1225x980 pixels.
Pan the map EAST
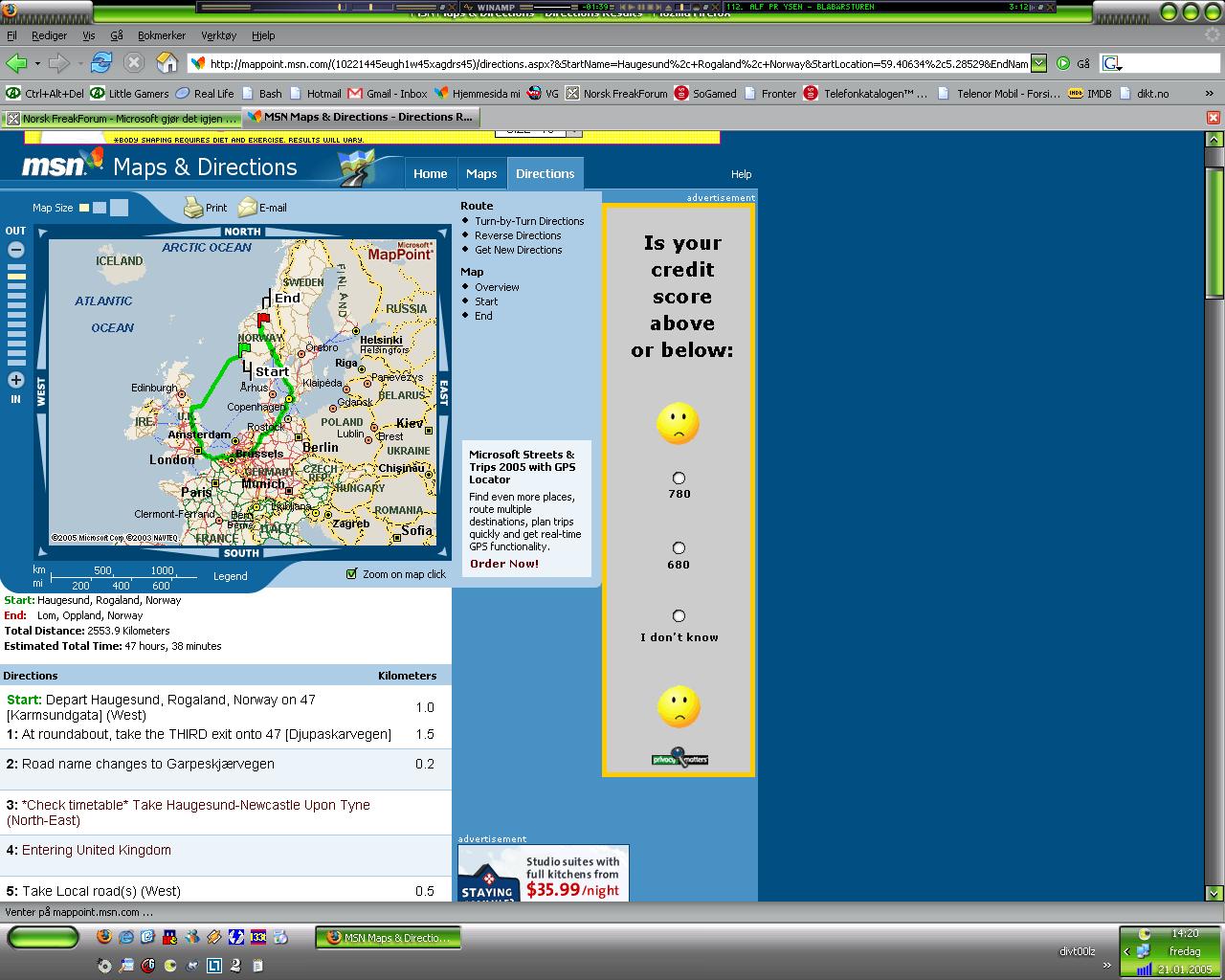(443, 391)
